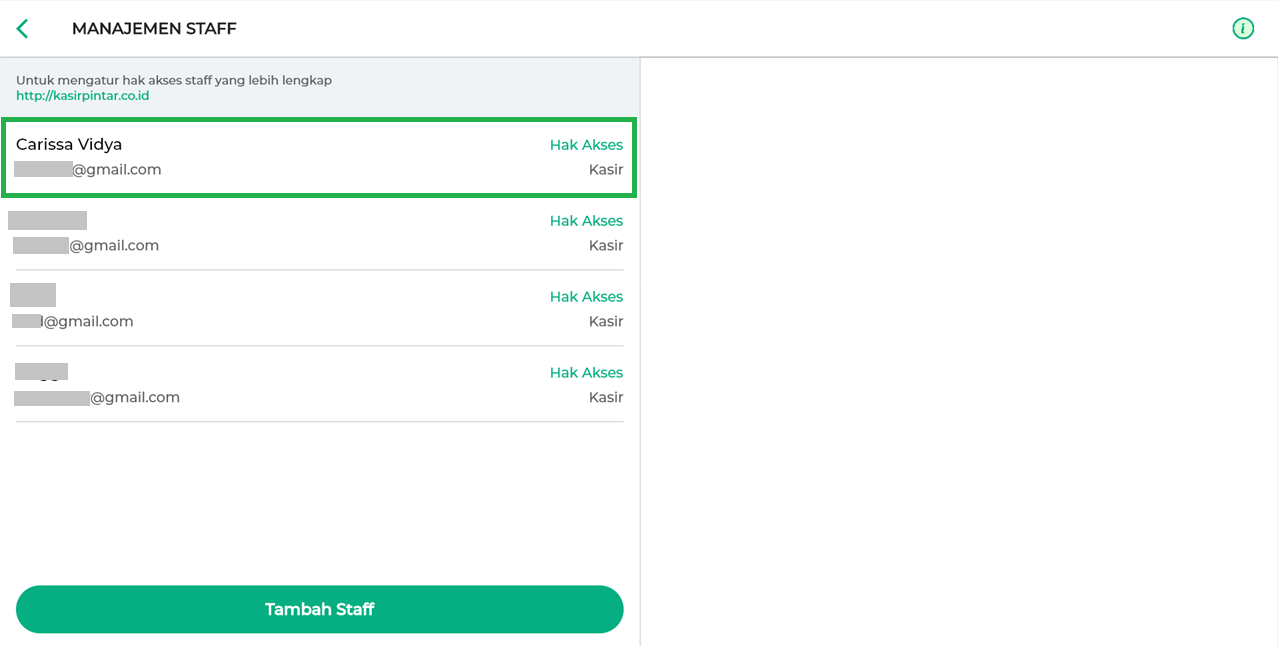Open Hak Akses for the second staff entry
This screenshot has height=647, width=1278.
(586, 221)
